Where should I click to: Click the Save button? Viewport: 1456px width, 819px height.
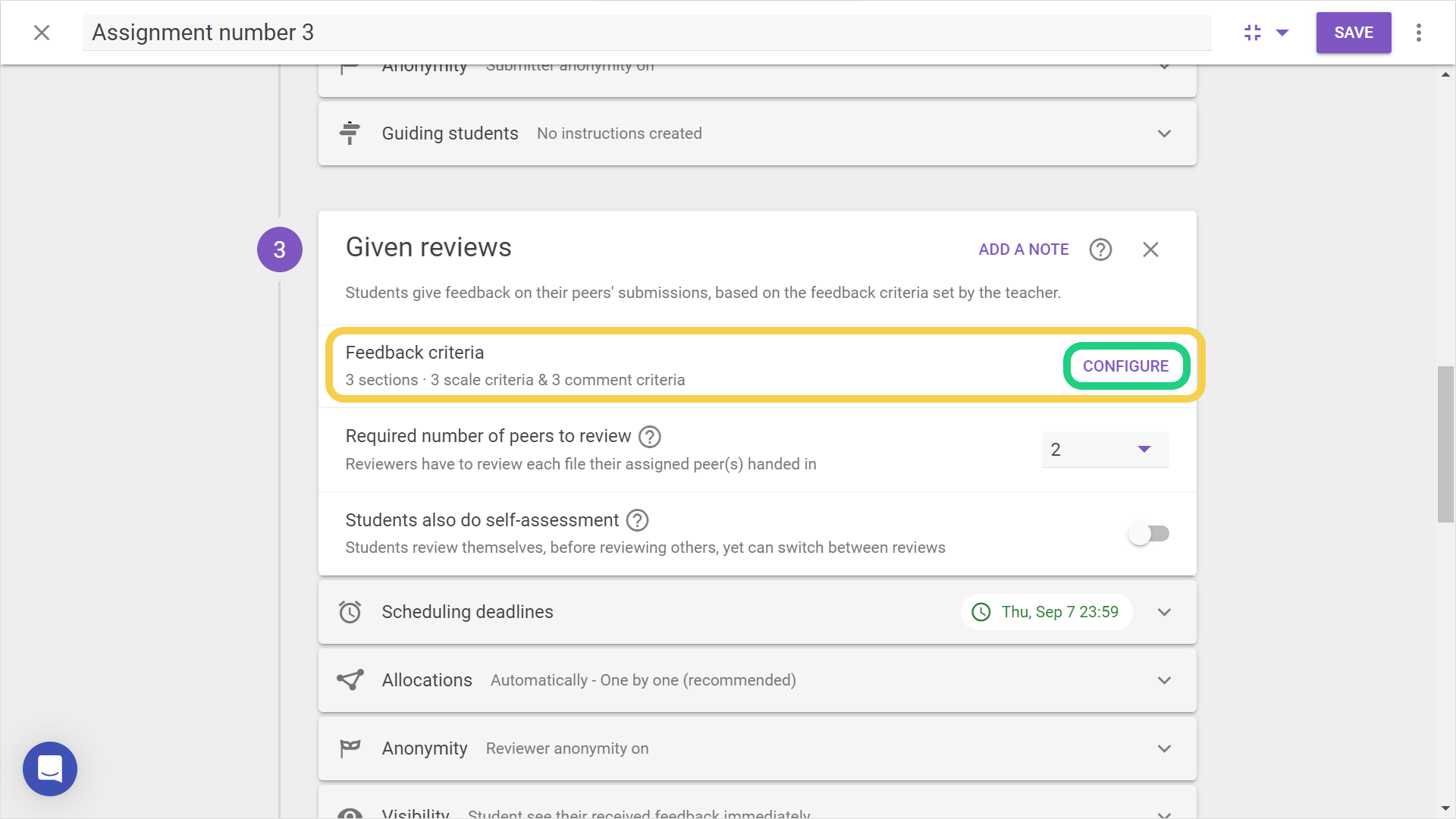tap(1353, 33)
